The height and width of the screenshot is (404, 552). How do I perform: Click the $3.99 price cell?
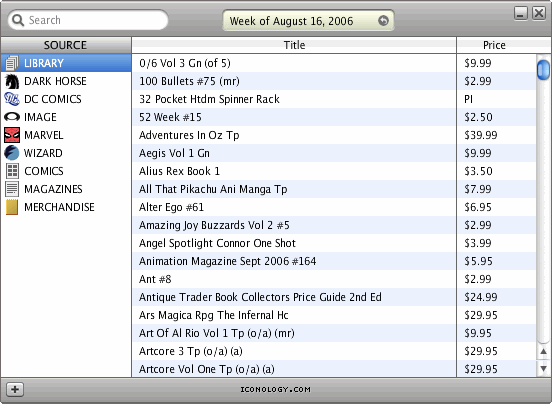click(x=497, y=243)
